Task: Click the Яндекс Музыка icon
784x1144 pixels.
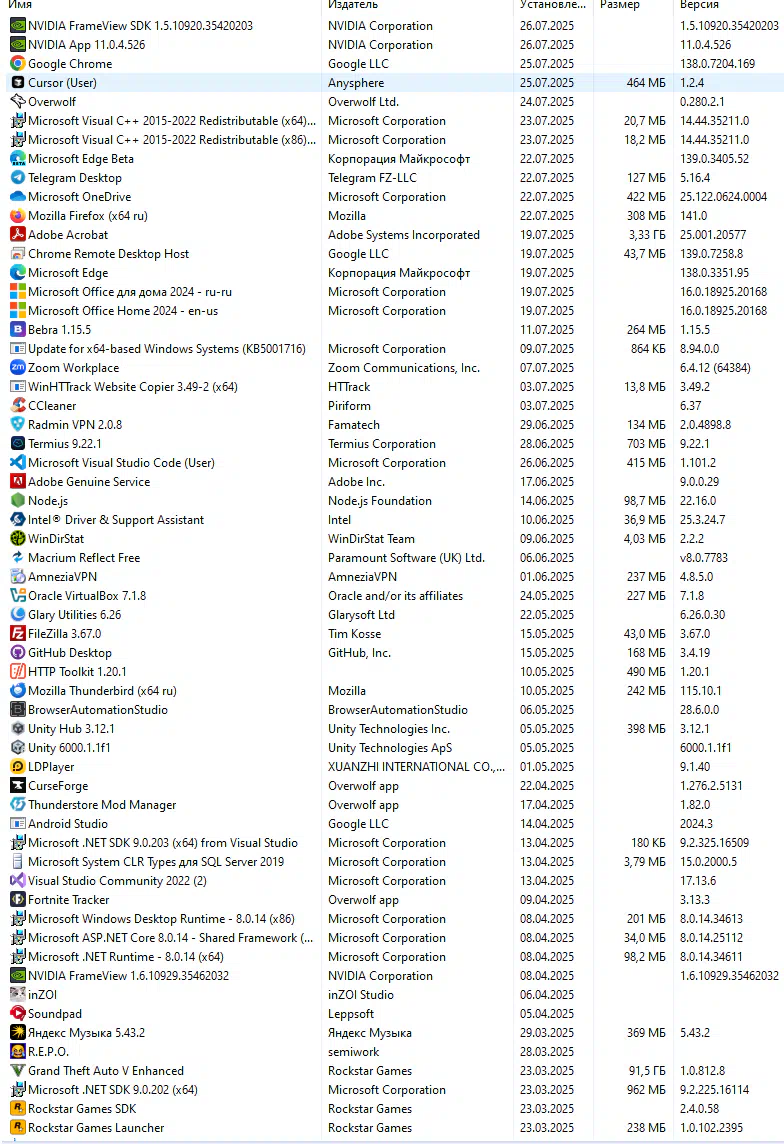Action: click(x=18, y=1032)
